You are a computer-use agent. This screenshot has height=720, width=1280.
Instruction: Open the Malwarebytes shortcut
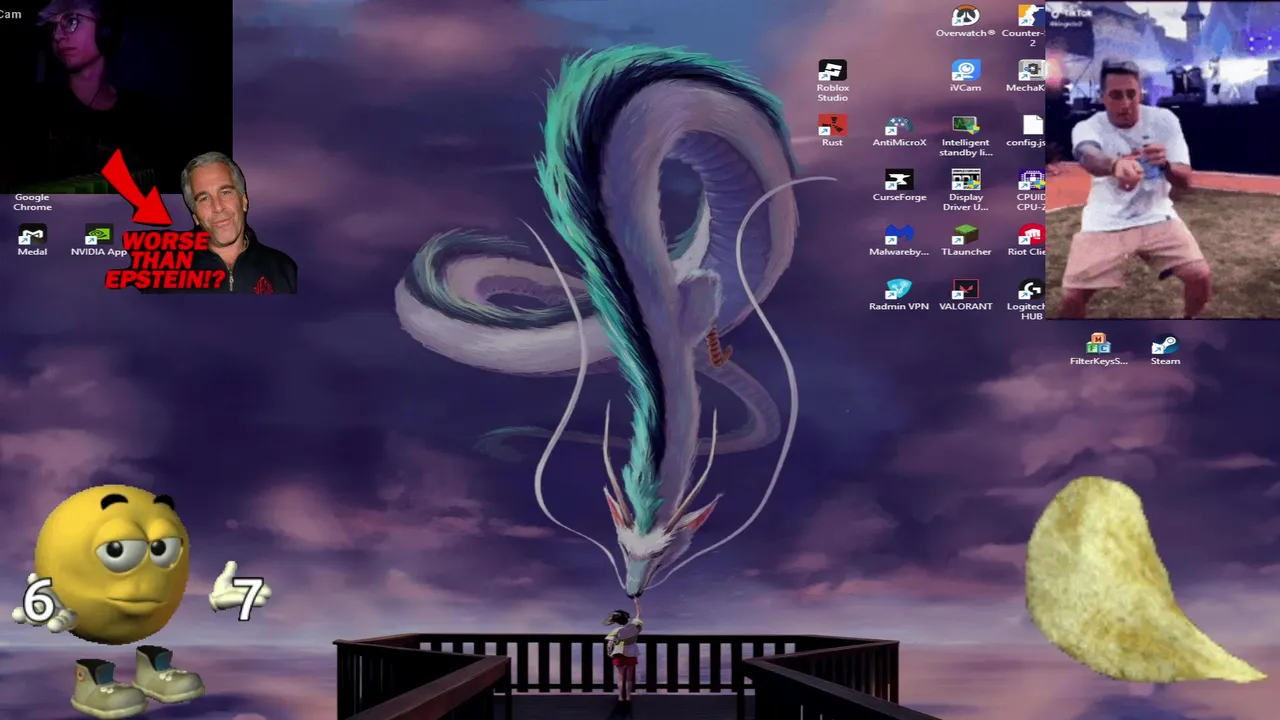click(899, 240)
